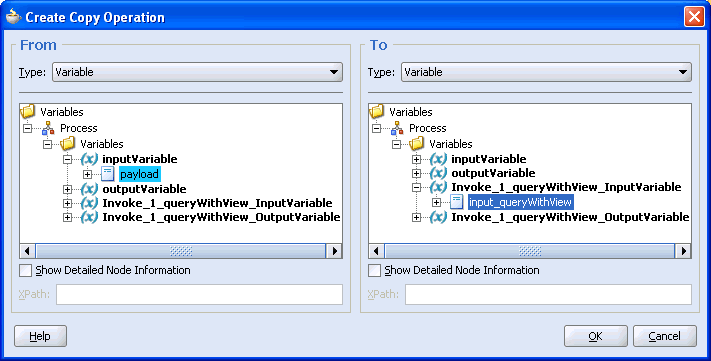Click nested Variables folder icon in To tree
Viewport: 711px width, 361px height.
point(416,144)
